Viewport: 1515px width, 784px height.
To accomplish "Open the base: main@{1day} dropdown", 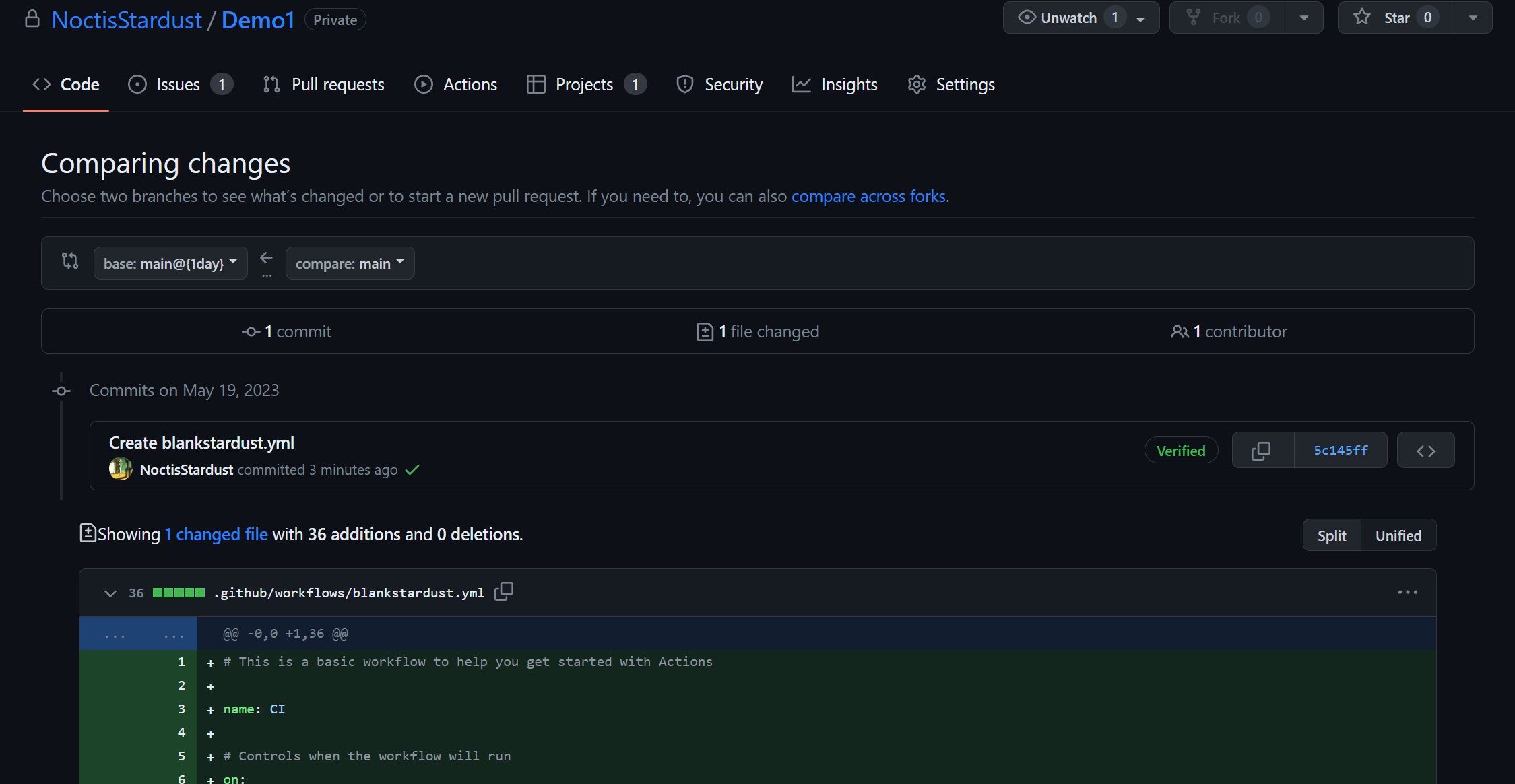I will [170, 263].
